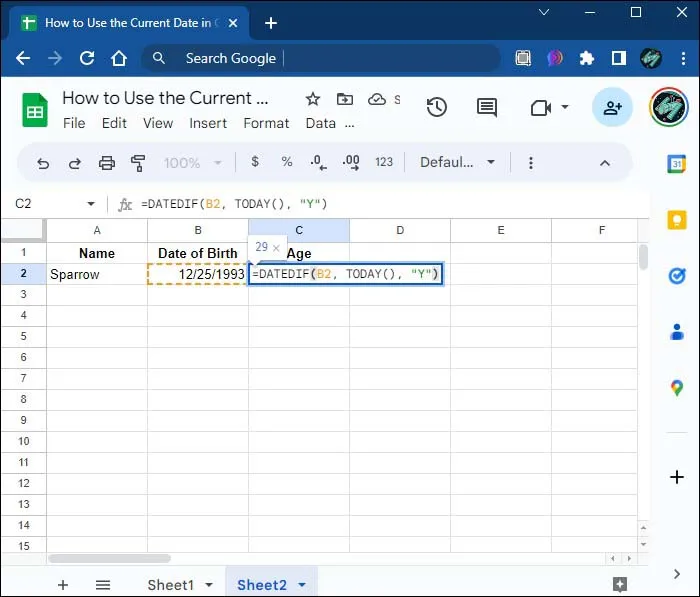700x597 pixels.
Task: Click the horizontal scrollbar thumb
Action: click(x=109, y=558)
